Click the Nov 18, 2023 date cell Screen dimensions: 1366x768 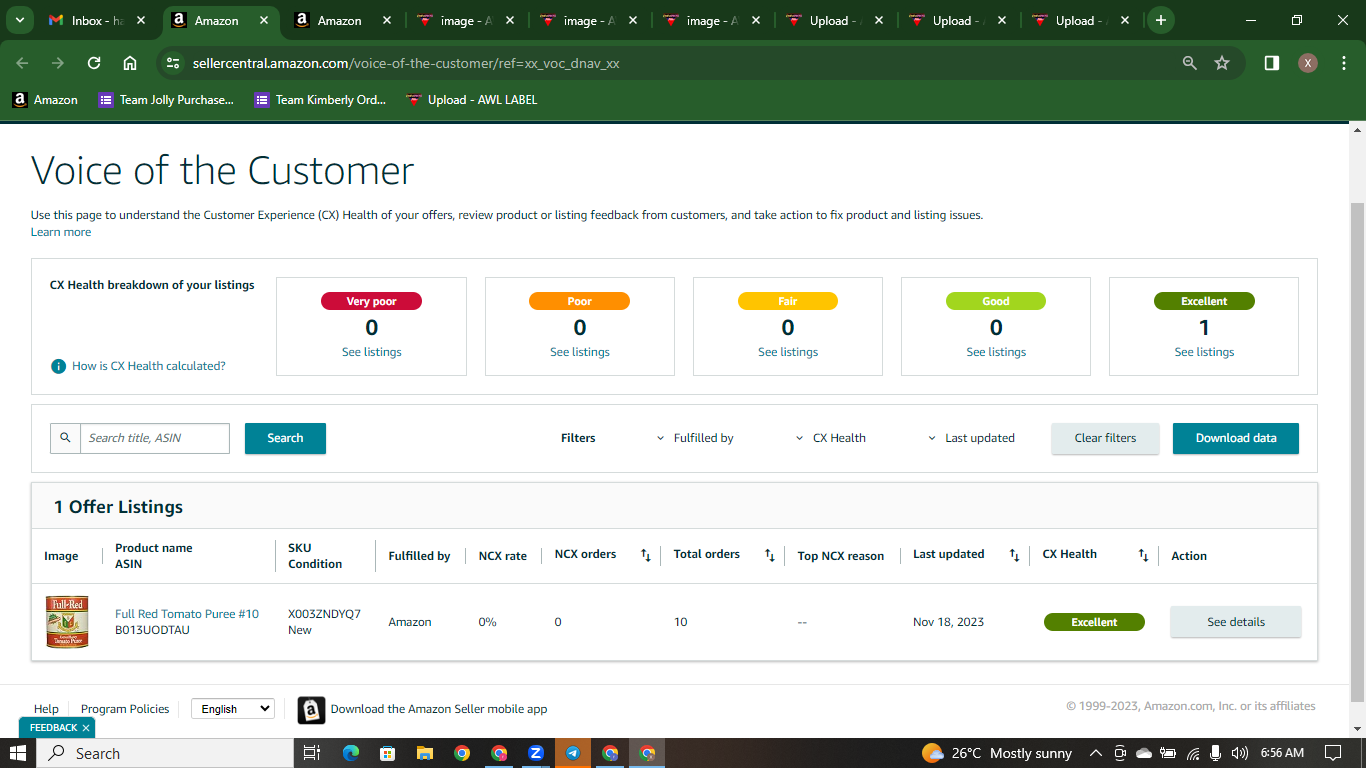948,622
